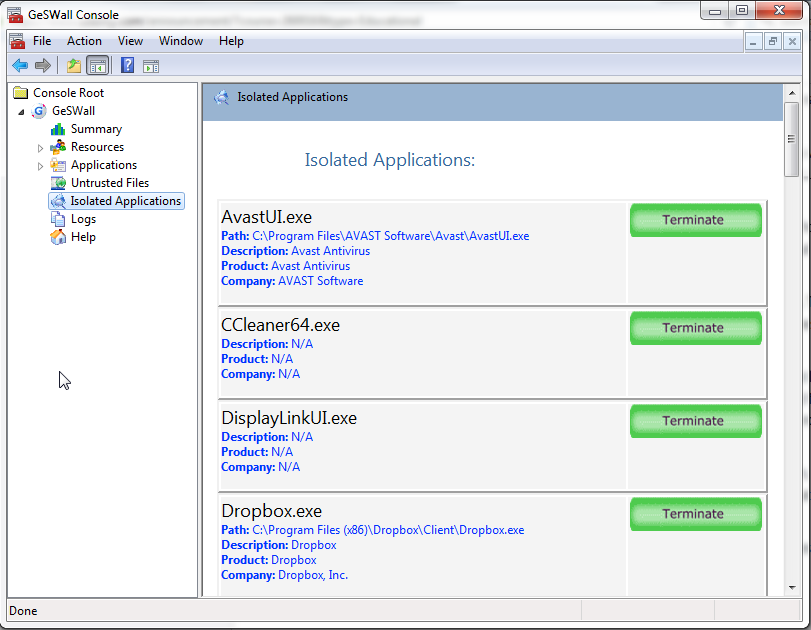Viewport: 811px width, 630px height.
Task: Click the Back arrow toolbar icon
Action: tap(20, 66)
